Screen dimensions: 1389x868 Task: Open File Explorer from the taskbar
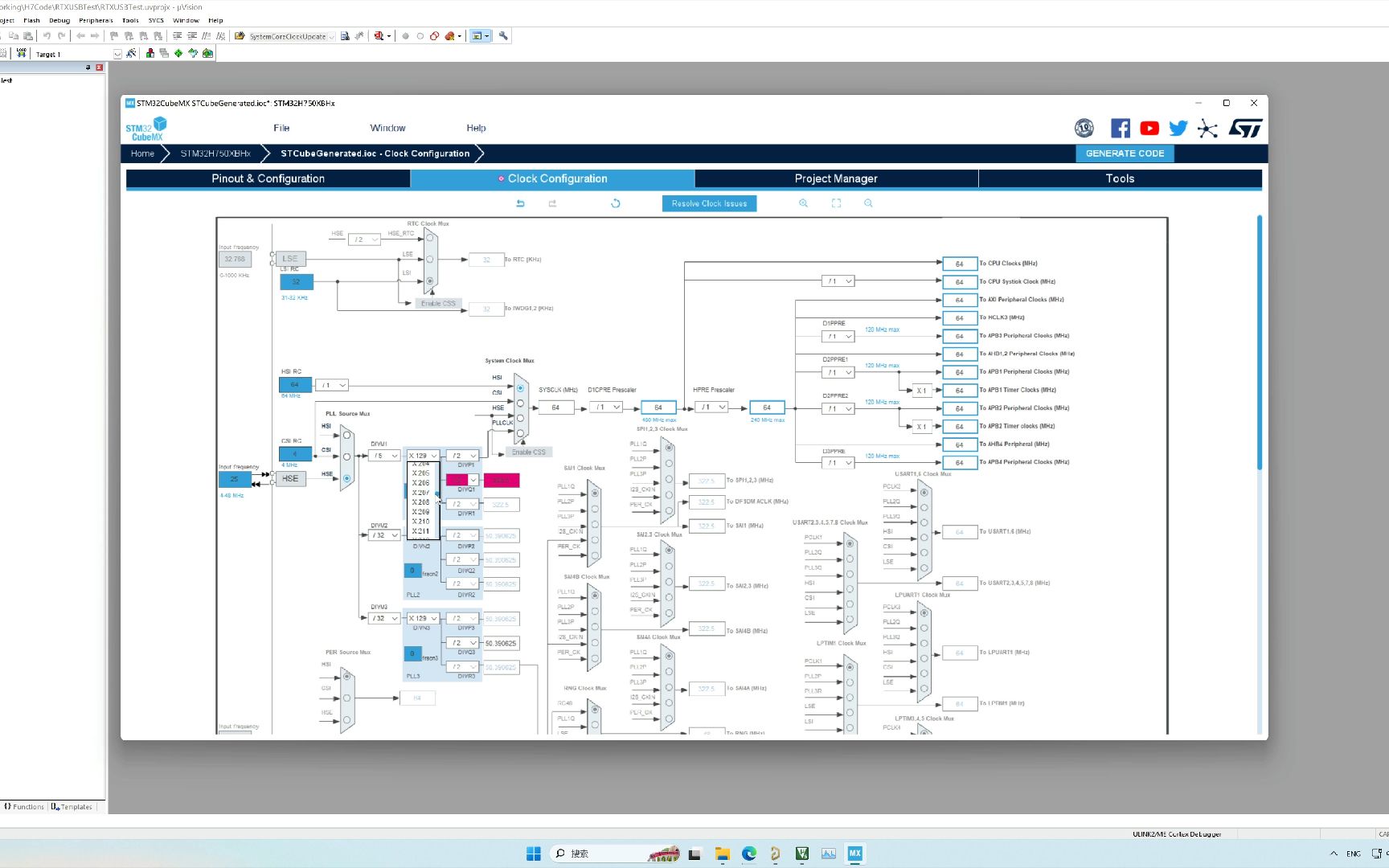[x=722, y=854]
